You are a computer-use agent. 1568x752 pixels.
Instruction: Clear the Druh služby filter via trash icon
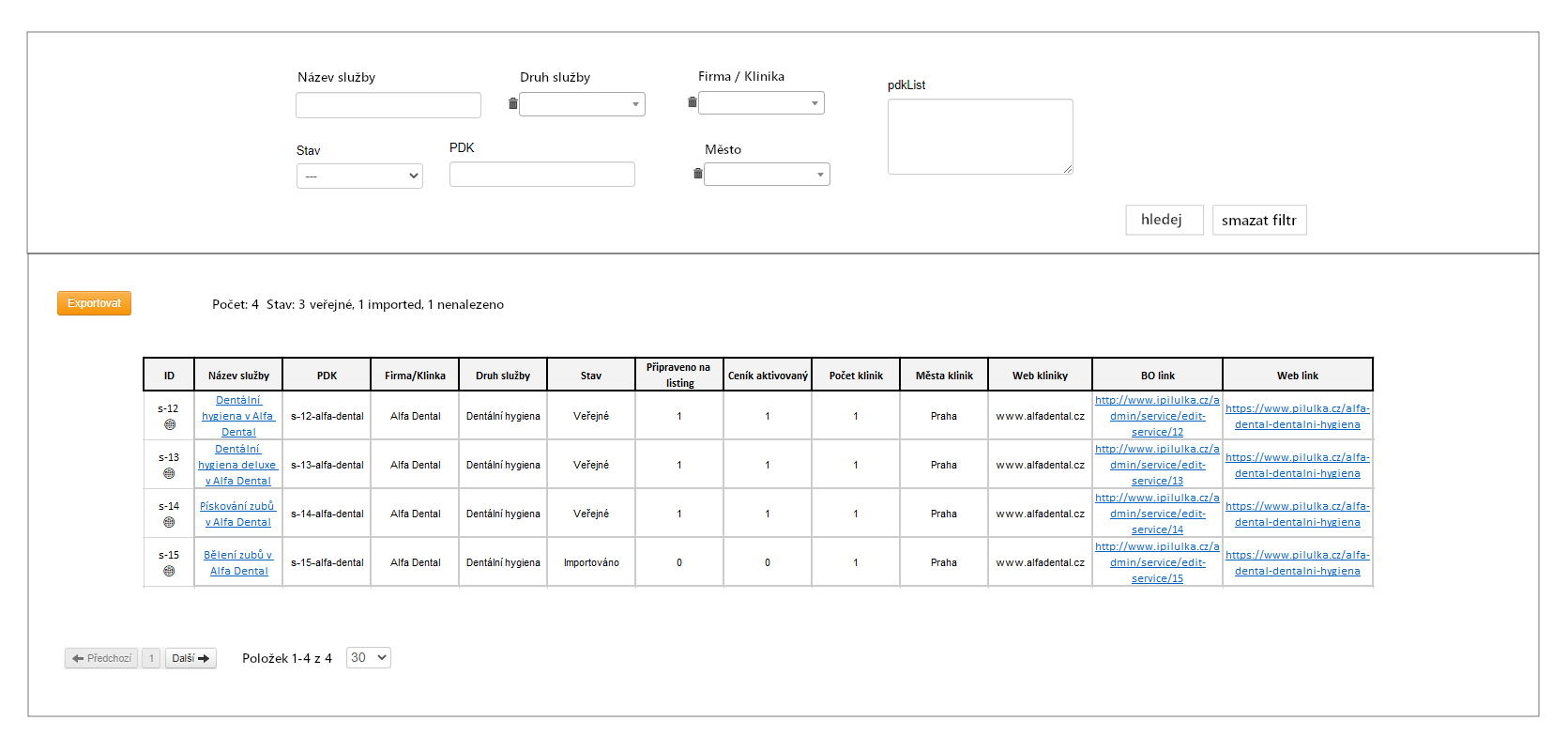(x=513, y=103)
